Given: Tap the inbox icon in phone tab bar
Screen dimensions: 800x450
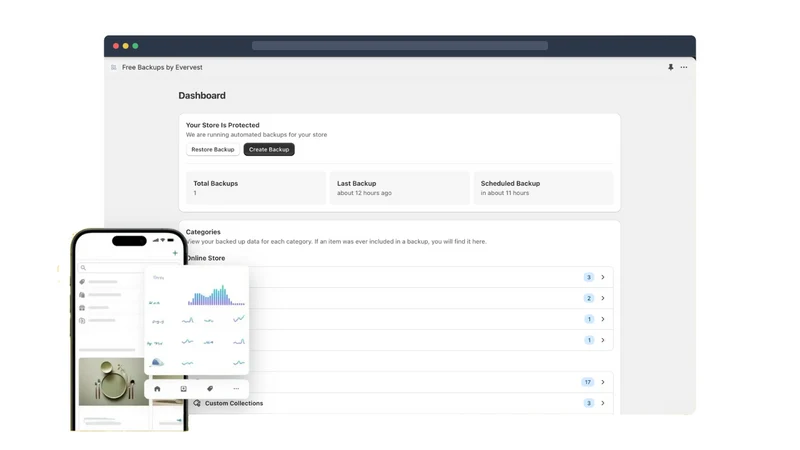Looking at the screenshot, I should [x=183, y=389].
